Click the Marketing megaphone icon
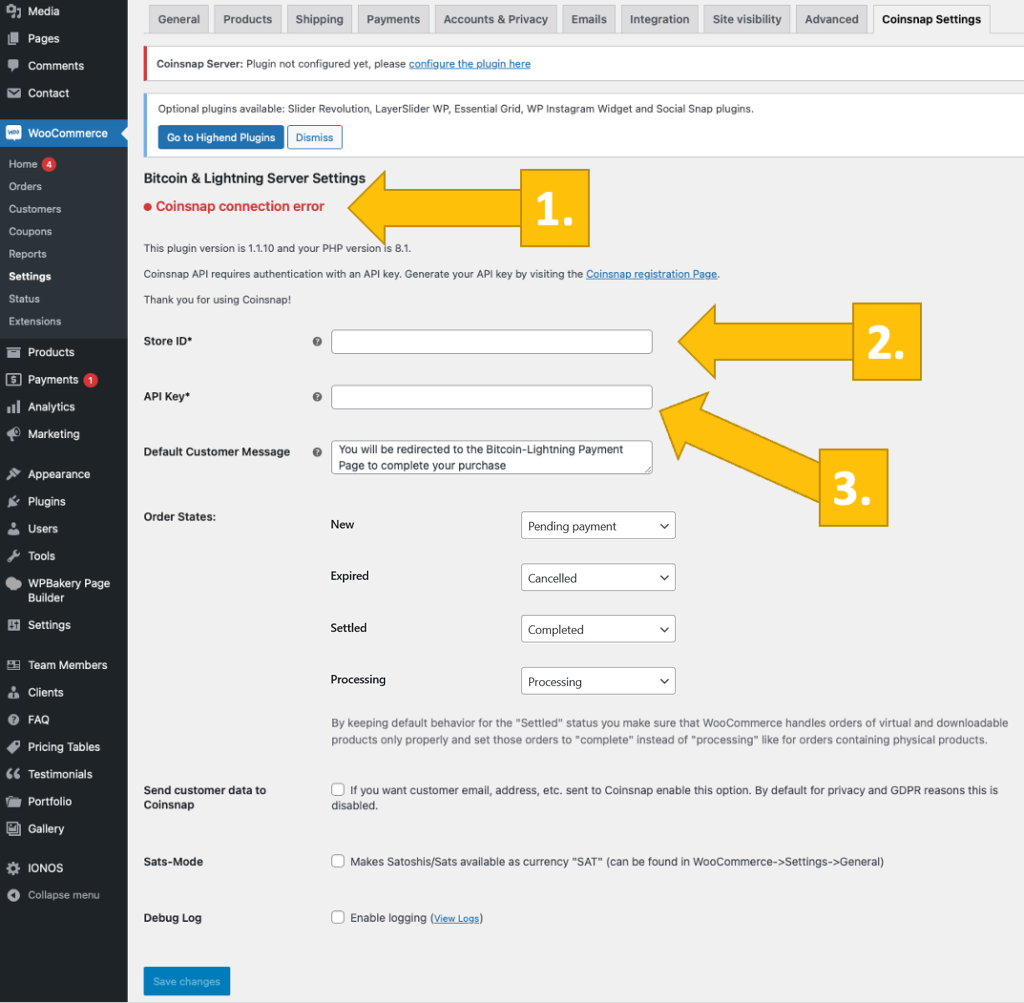The width and height of the screenshot is (1024, 1003). point(13,434)
